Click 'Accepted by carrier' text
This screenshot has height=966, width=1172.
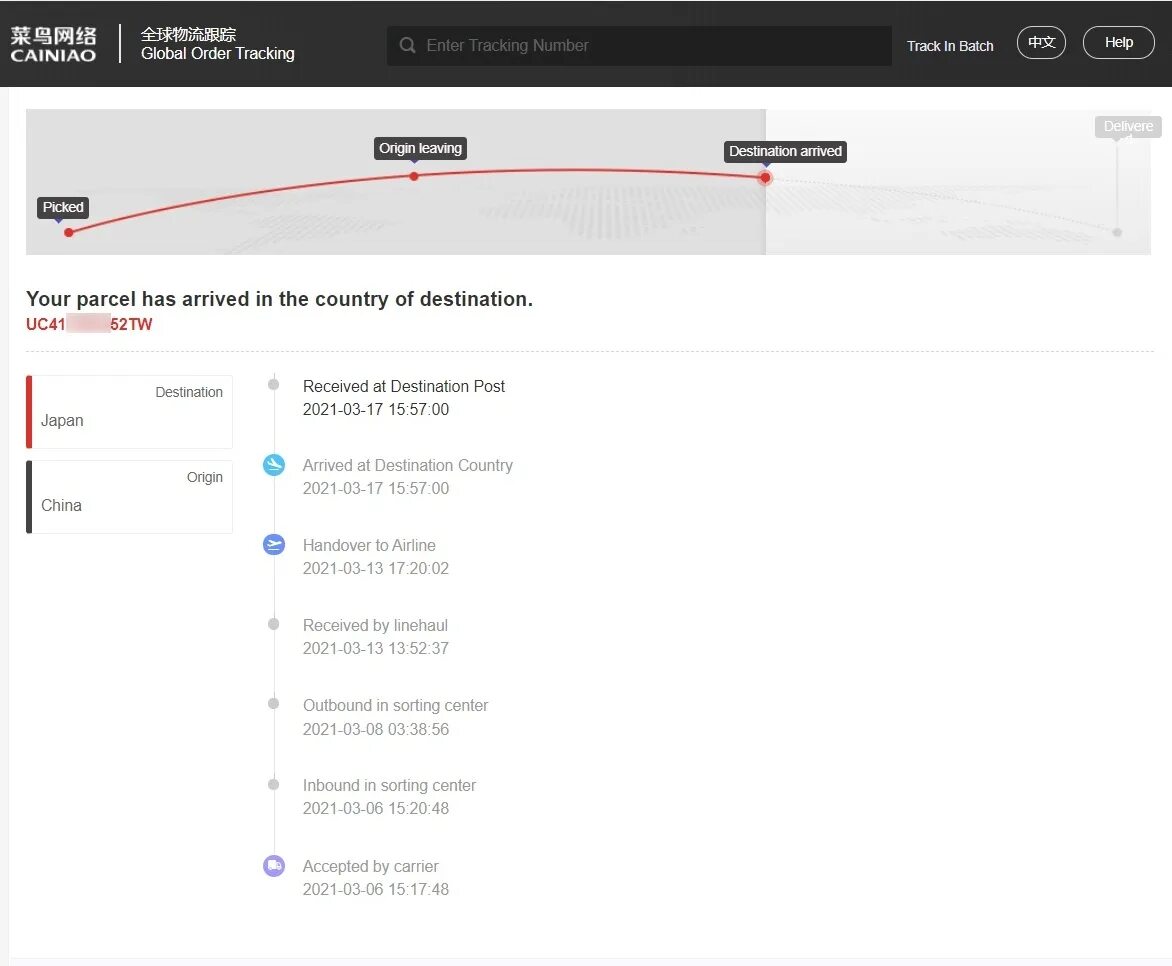[371, 866]
